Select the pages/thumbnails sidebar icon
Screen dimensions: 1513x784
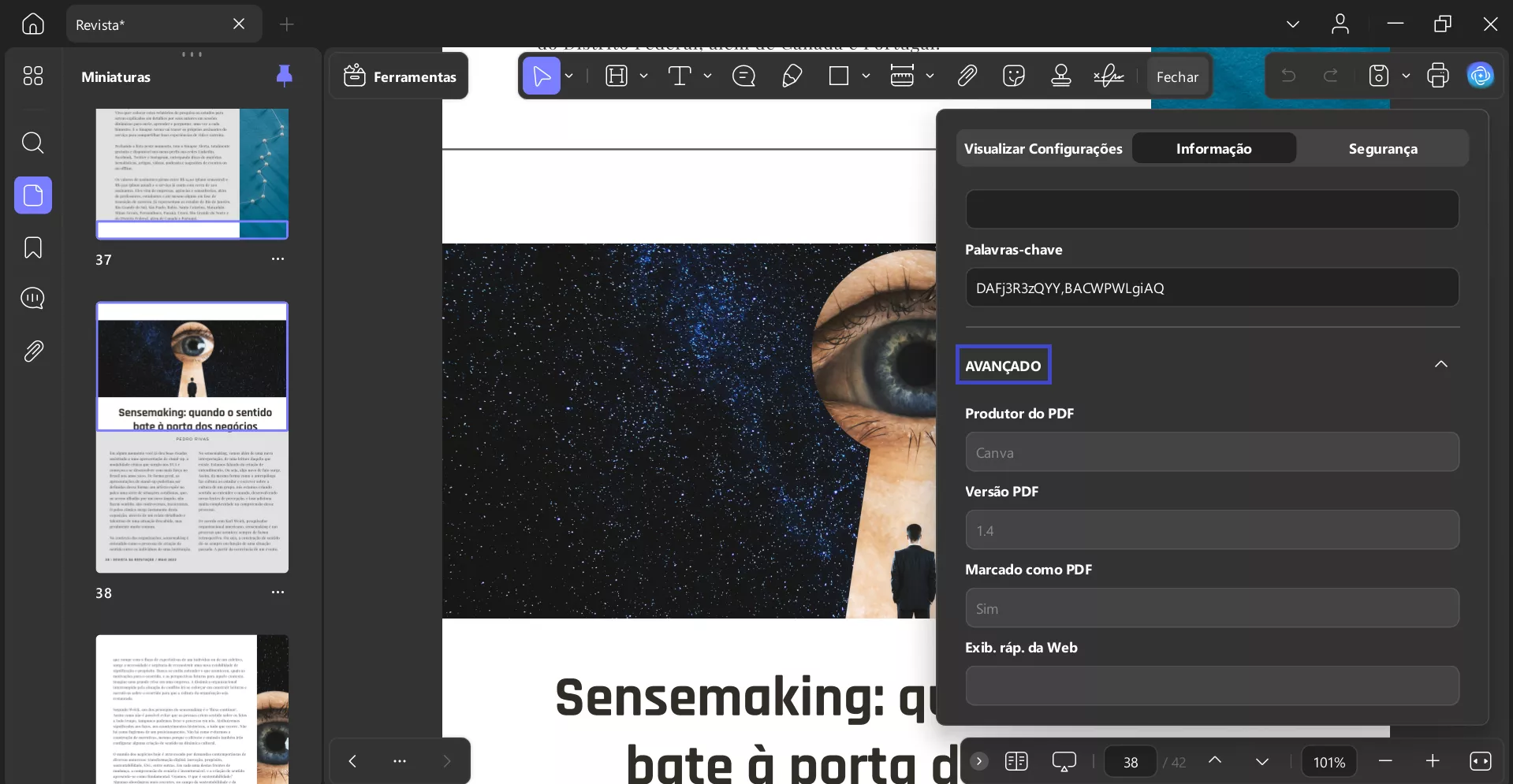pyautogui.click(x=32, y=195)
